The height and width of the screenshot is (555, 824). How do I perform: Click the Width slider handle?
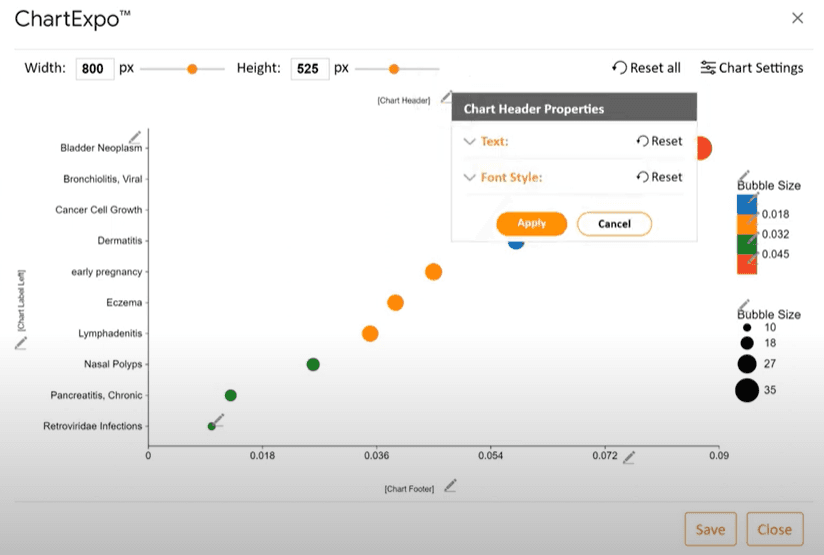(192, 69)
